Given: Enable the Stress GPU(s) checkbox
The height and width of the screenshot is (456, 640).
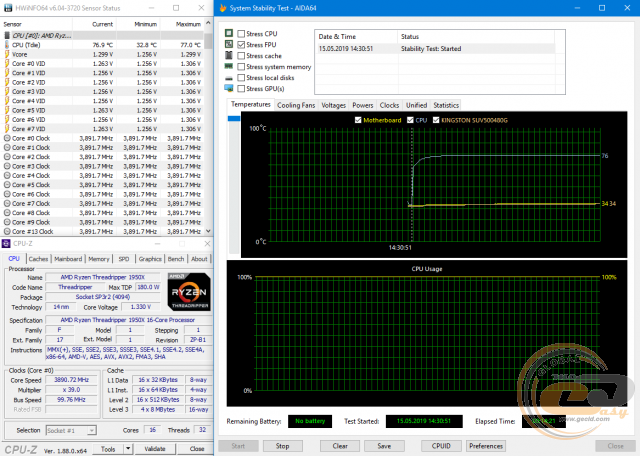Looking at the screenshot, I should 241,89.
